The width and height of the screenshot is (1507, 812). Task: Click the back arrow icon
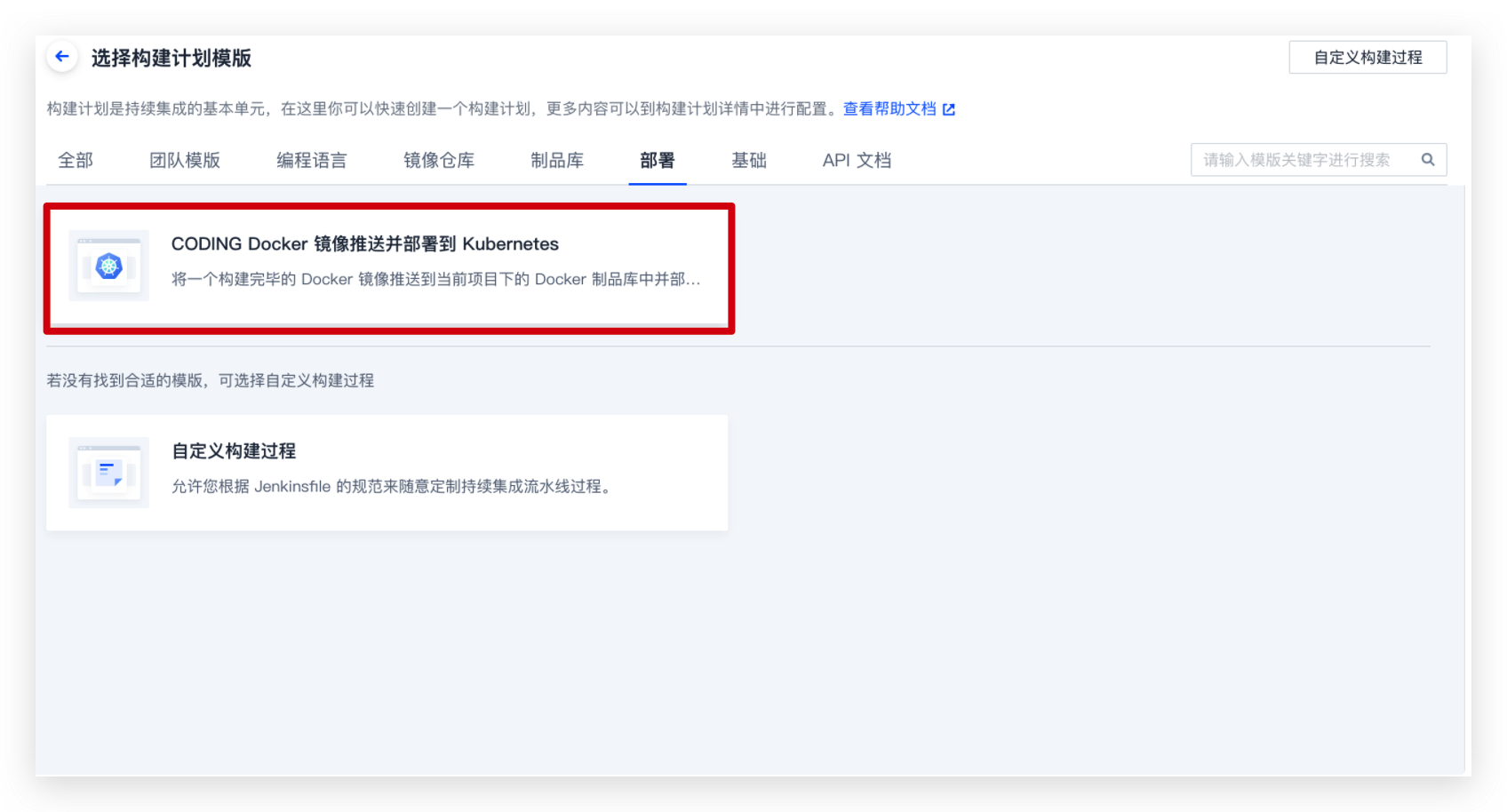click(x=61, y=57)
